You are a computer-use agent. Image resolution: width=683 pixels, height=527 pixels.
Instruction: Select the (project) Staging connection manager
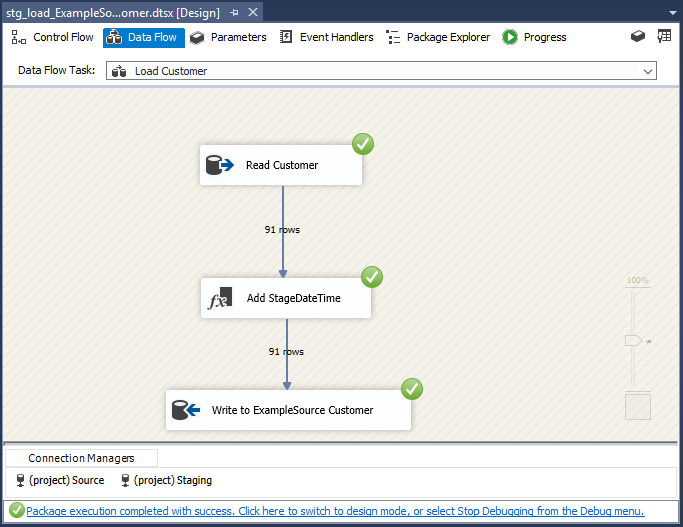(x=167, y=480)
